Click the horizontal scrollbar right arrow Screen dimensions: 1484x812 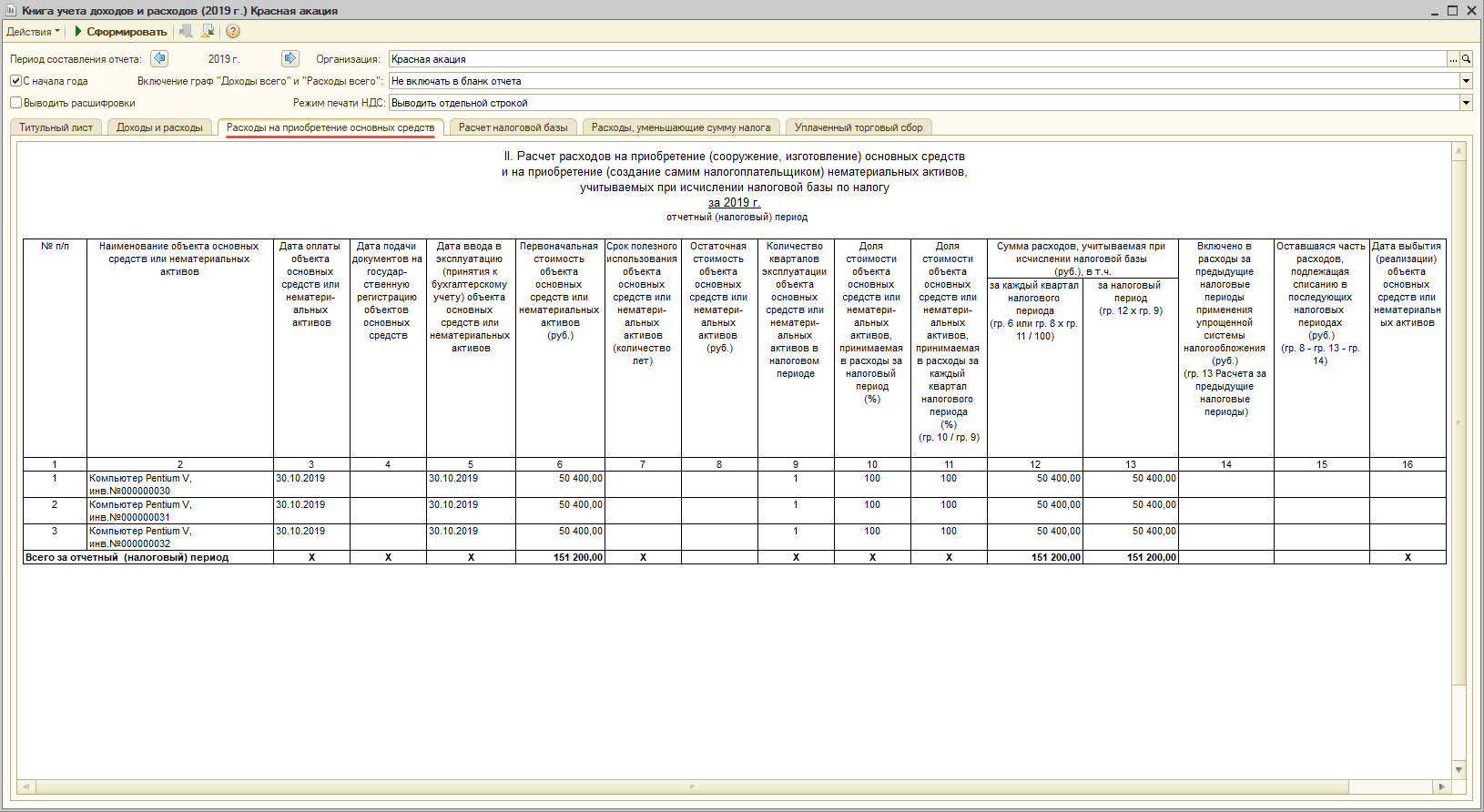point(1441,787)
